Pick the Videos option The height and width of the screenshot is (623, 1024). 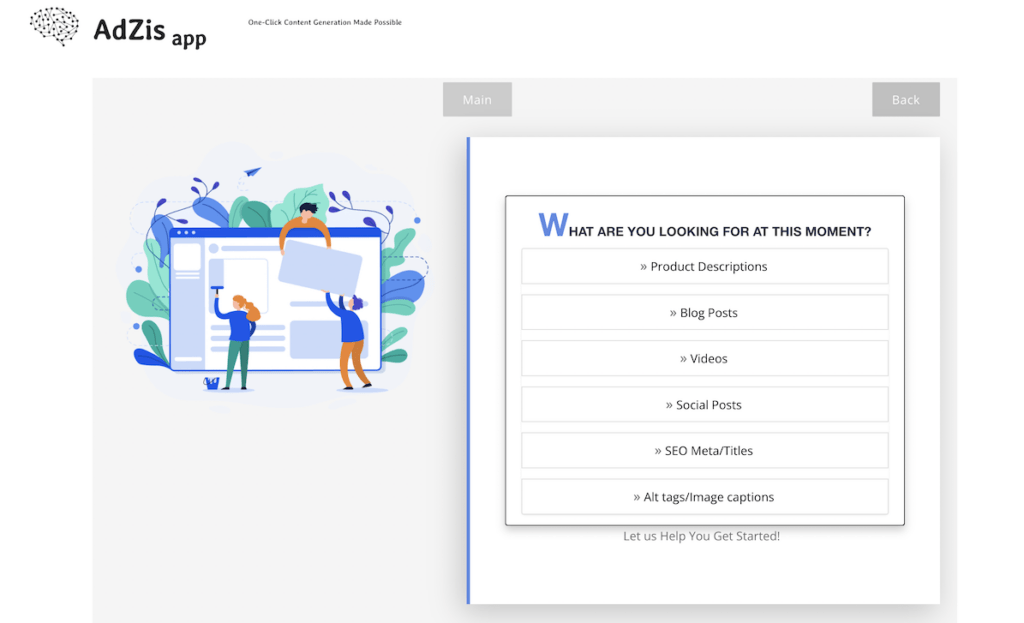tap(705, 359)
